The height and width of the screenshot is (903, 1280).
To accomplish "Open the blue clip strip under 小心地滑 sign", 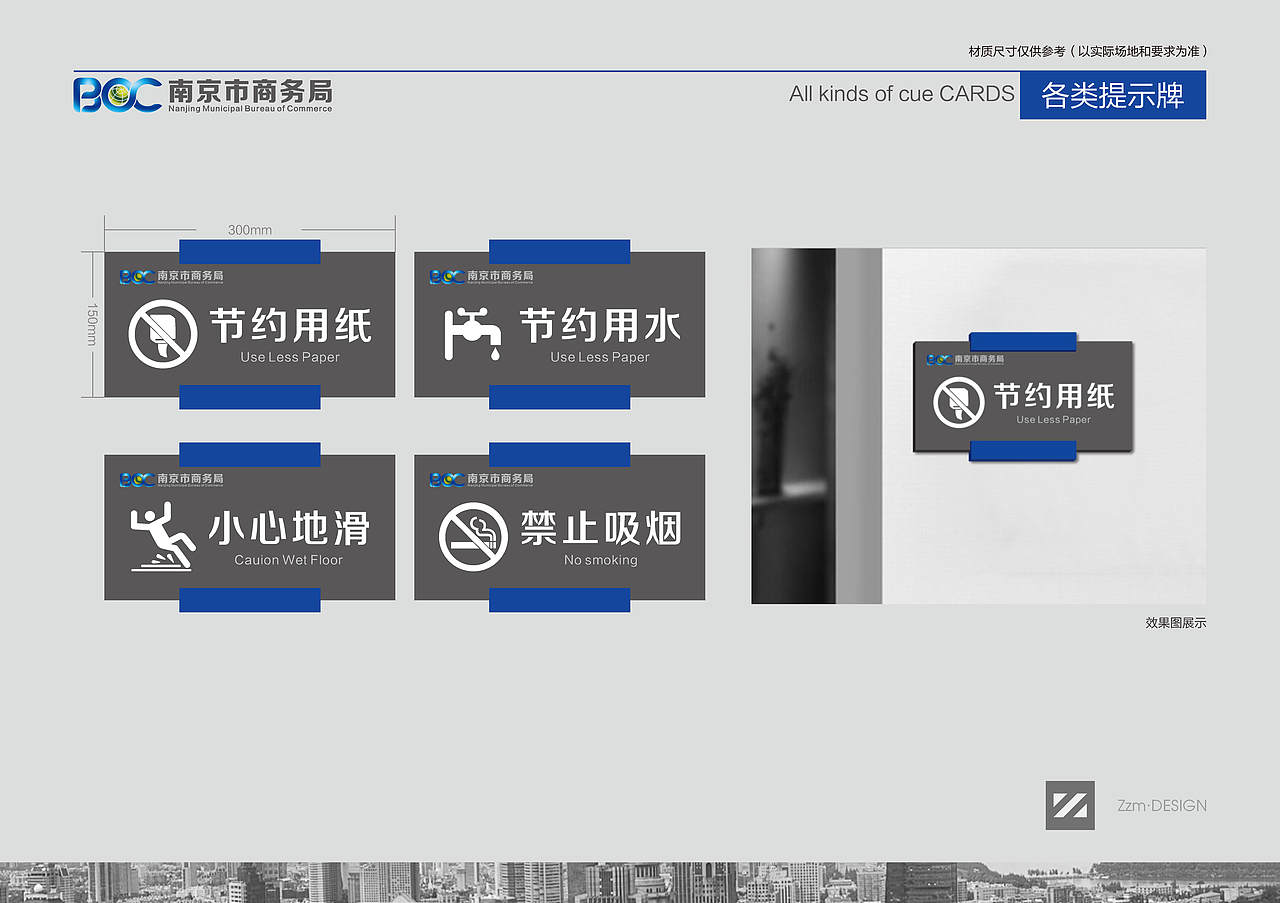I will 249,602.
